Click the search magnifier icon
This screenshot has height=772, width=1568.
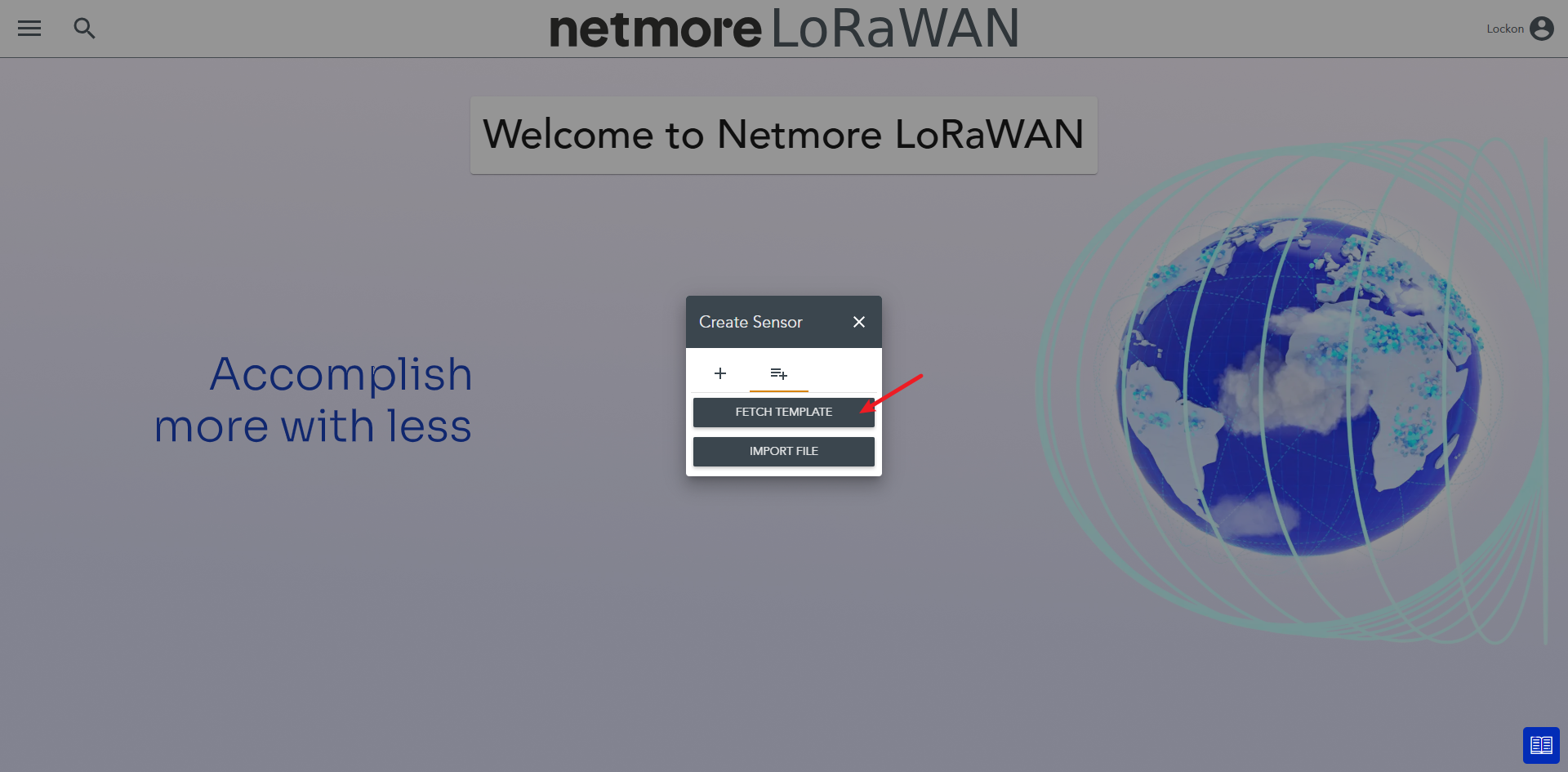click(x=84, y=29)
